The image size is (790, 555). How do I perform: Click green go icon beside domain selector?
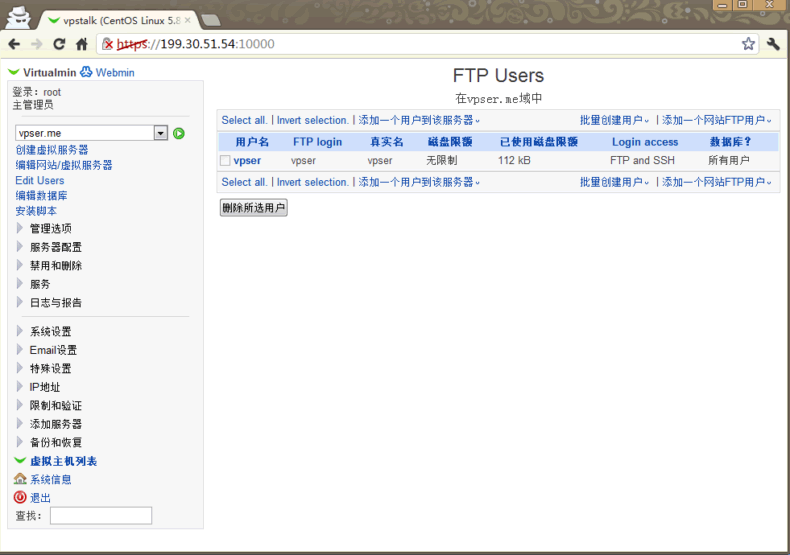[179, 133]
